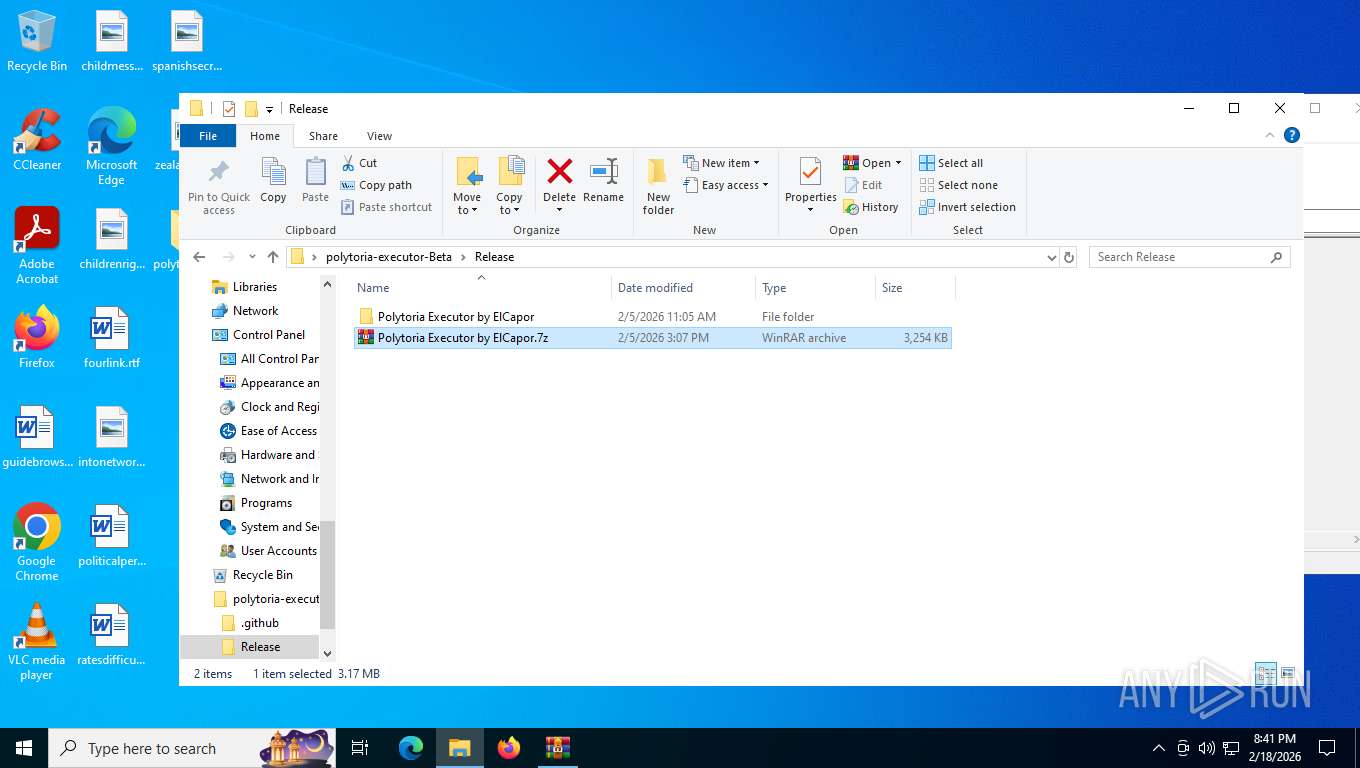Open address bar history dropdown
The image size is (1360, 768).
[1051, 257]
